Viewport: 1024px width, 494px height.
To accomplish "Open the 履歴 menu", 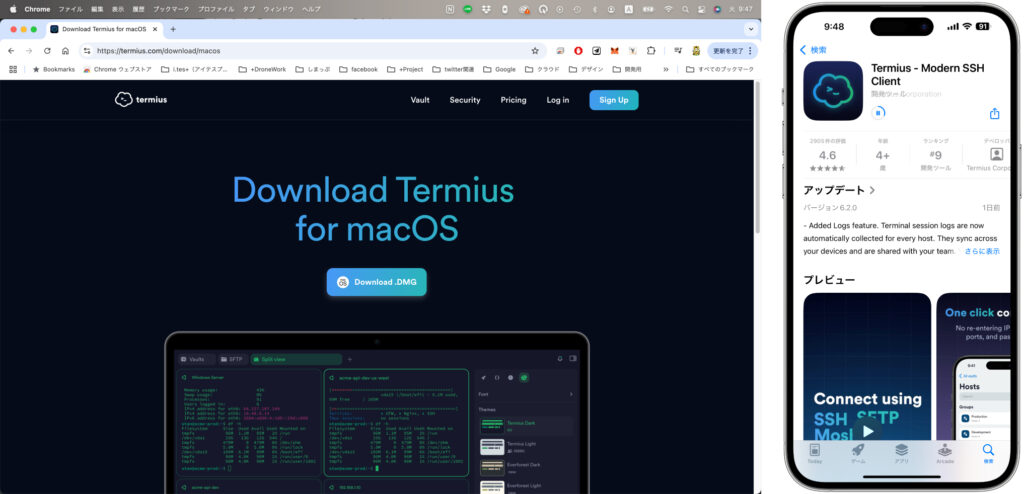I will [138, 9].
